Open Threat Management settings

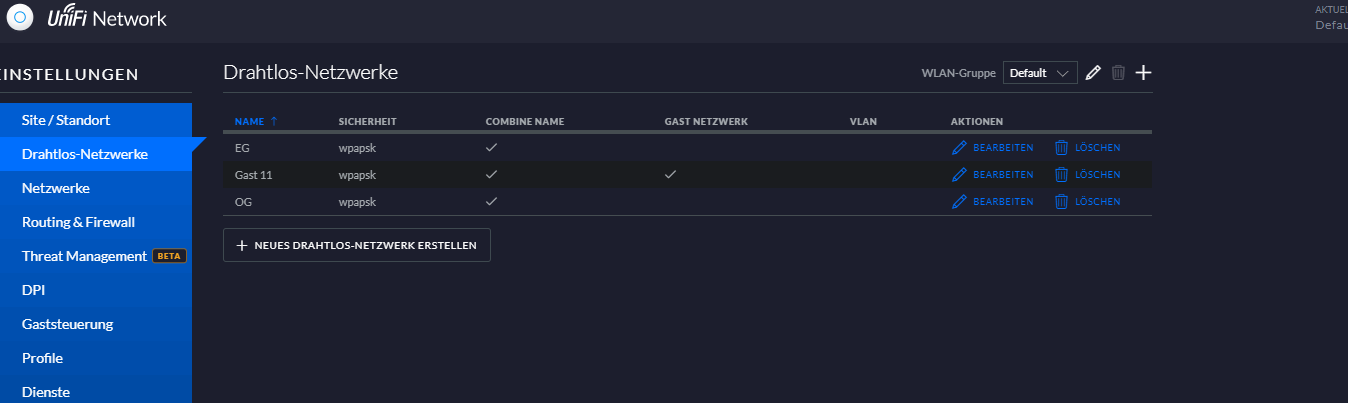click(x=84, y=256)
